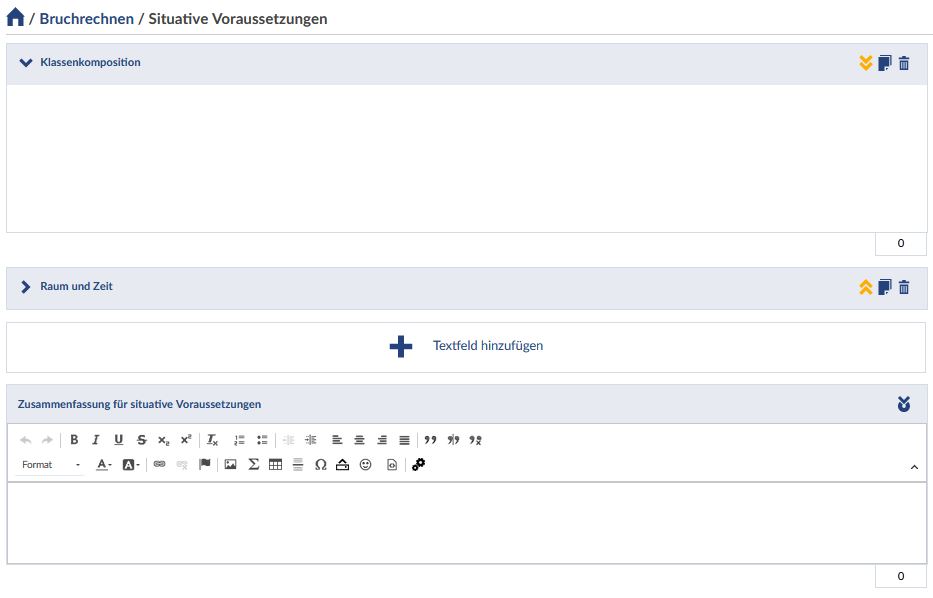
Task: Collapse the Klassenkomposition section
Action: point(26,63)
